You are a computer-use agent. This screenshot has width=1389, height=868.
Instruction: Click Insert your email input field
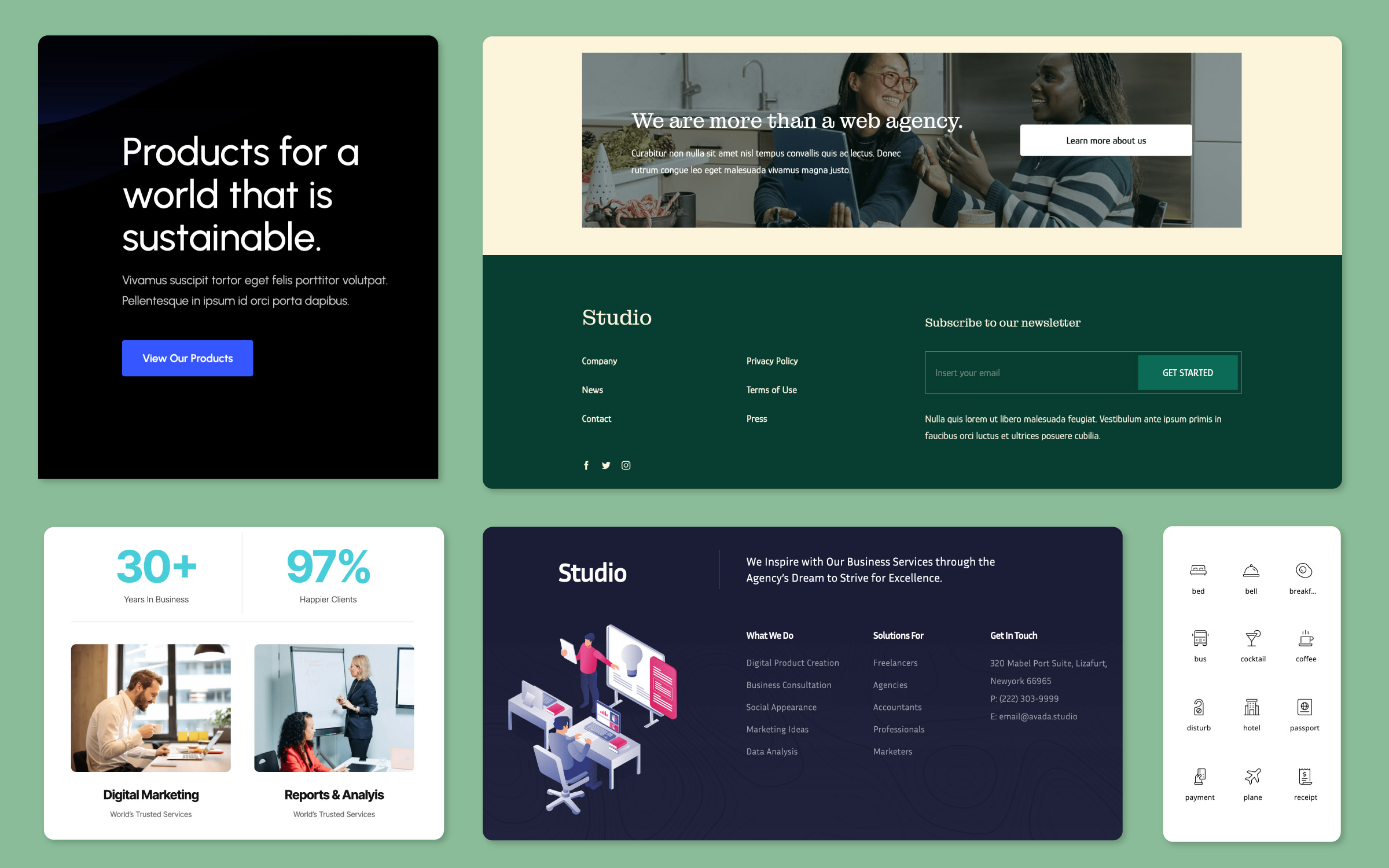(x=1029, y=372)
